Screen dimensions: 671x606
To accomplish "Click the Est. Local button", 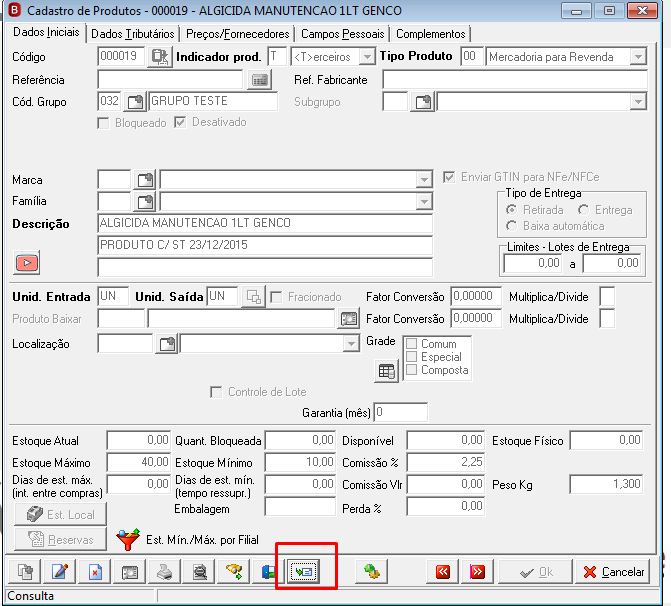I will (60, 514).
